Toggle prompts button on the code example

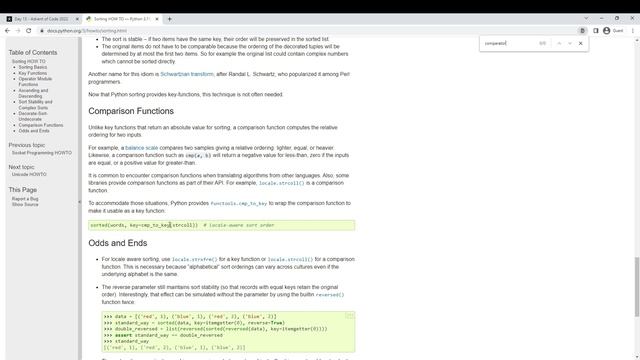[x=349, y=316]
